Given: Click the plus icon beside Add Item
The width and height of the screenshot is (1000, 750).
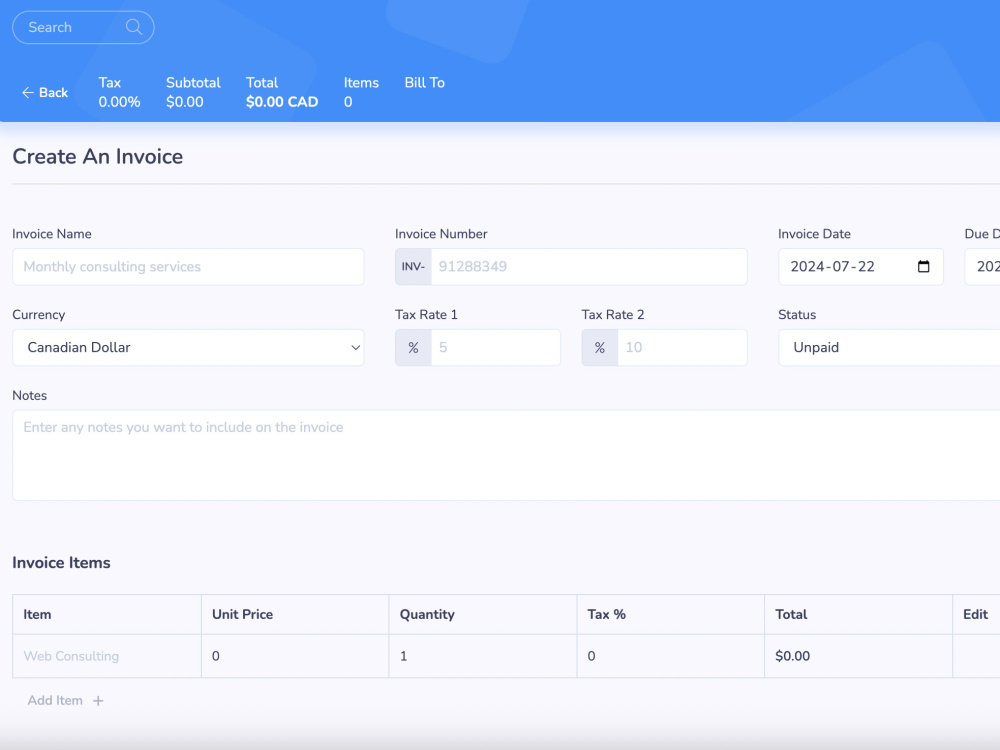Looking at the screenshot, I should click(98, 701).
